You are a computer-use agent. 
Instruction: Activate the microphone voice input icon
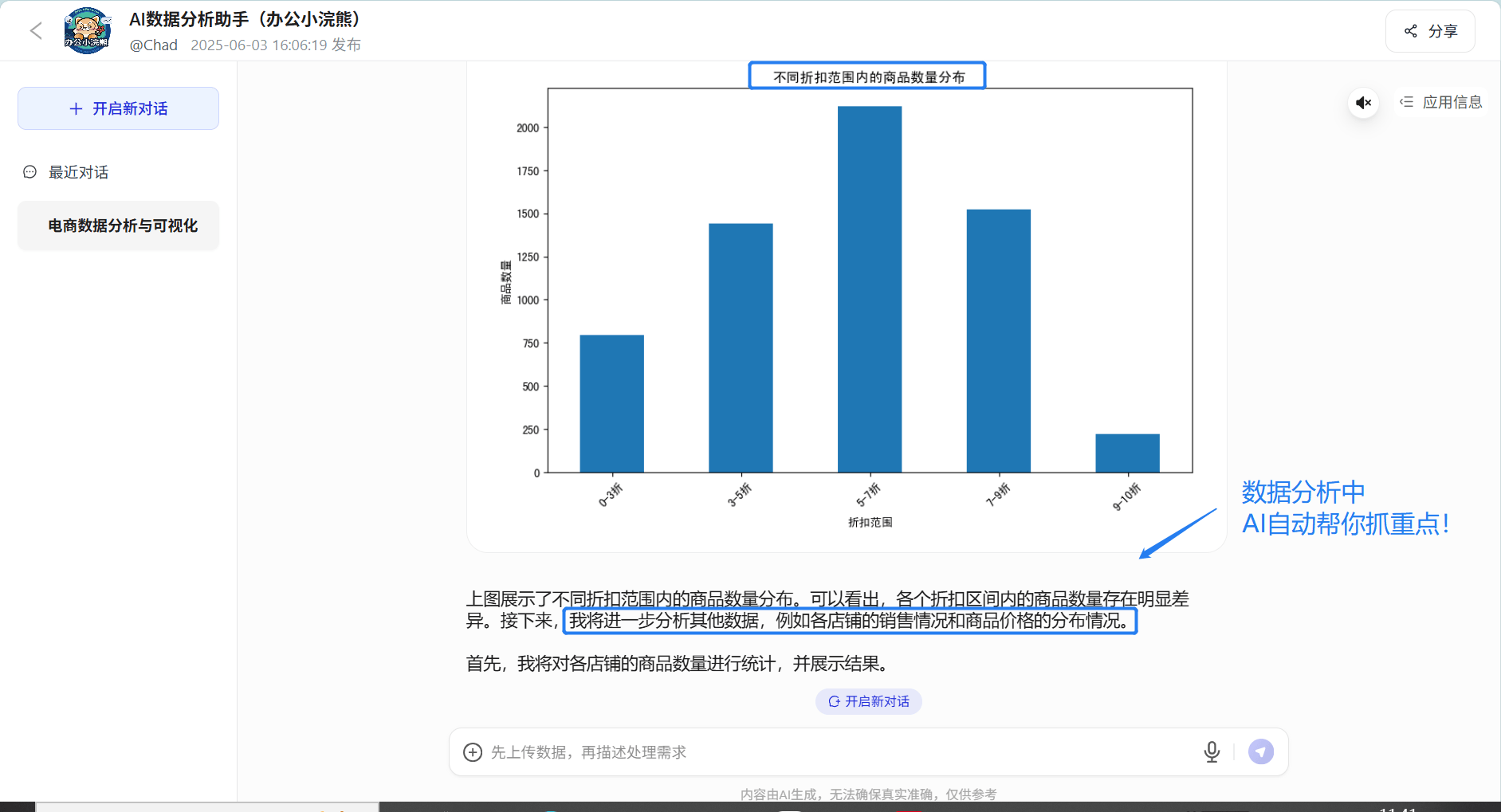point(1212,752)
